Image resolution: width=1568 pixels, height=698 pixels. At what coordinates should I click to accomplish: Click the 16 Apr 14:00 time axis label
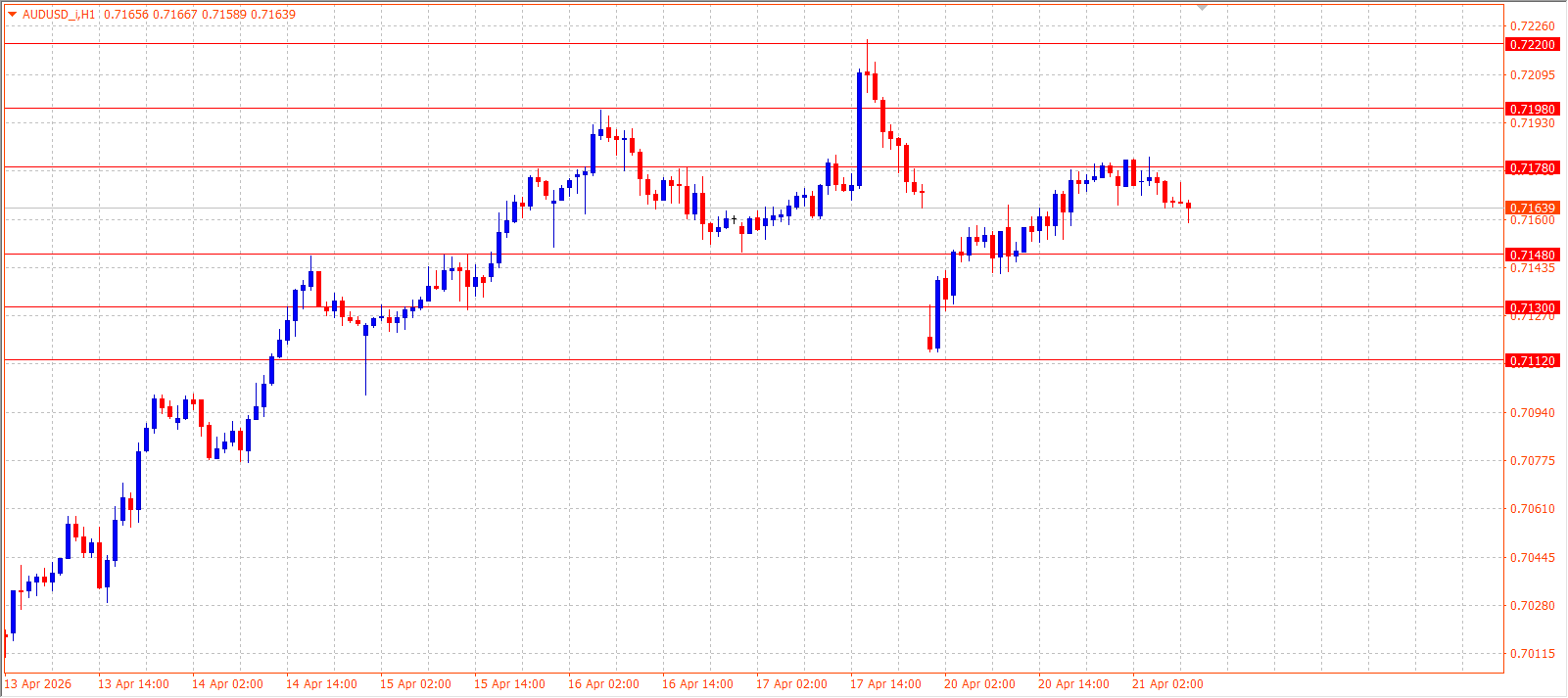click(x=697, y=684)
